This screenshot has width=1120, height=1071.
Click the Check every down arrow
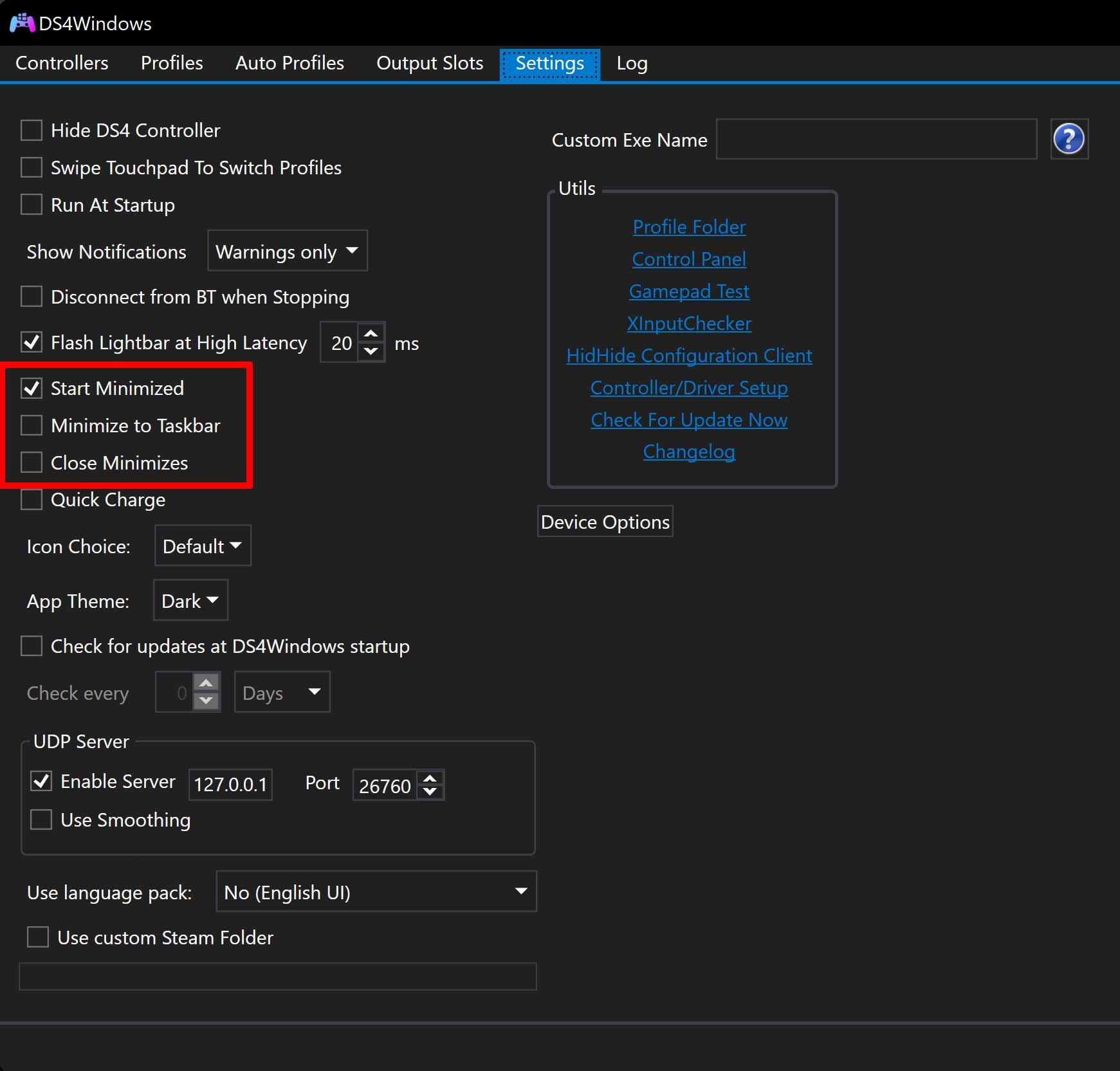click(207, 700)
